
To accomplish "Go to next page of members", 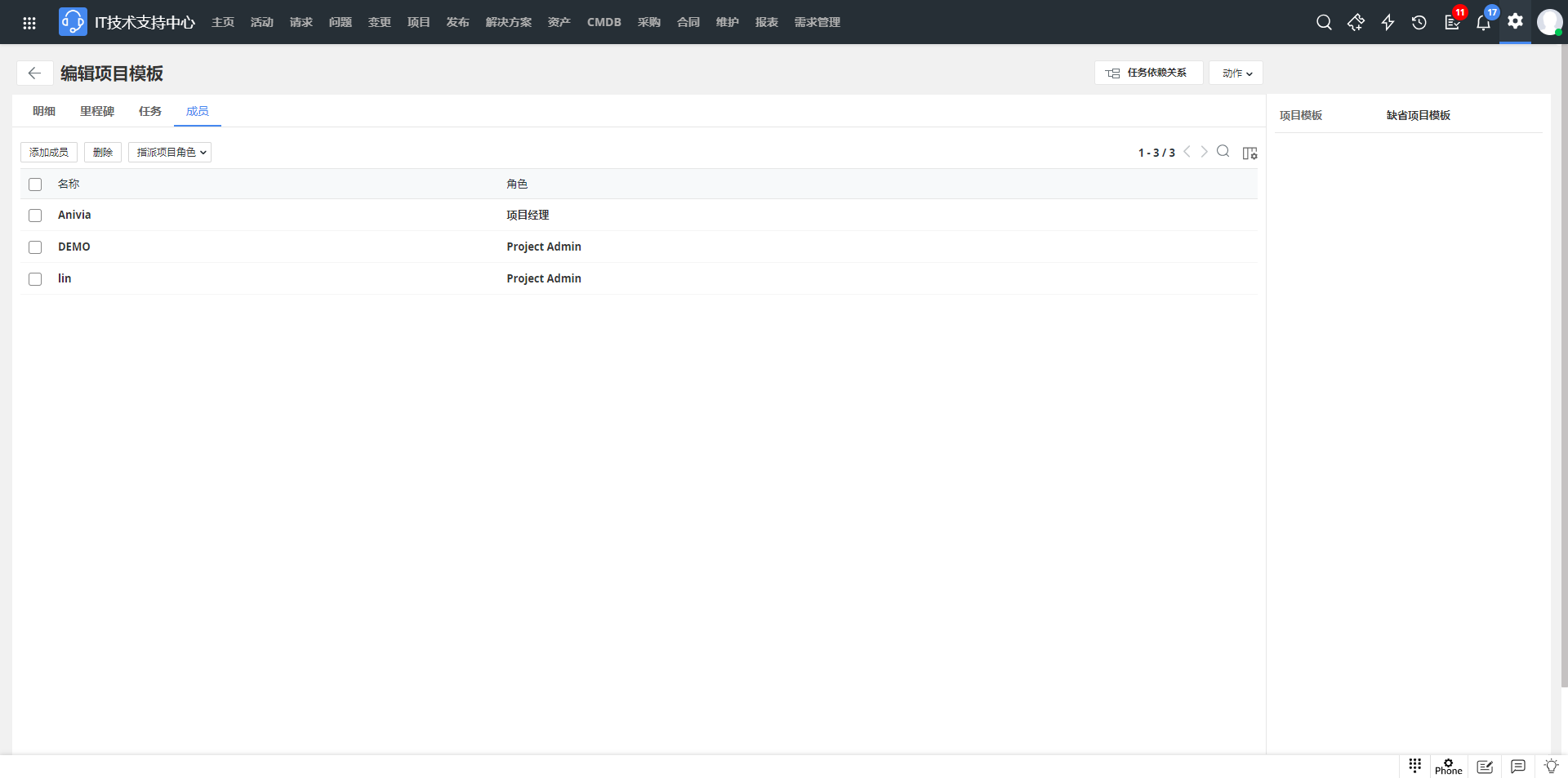I will tap(1204, 152).
